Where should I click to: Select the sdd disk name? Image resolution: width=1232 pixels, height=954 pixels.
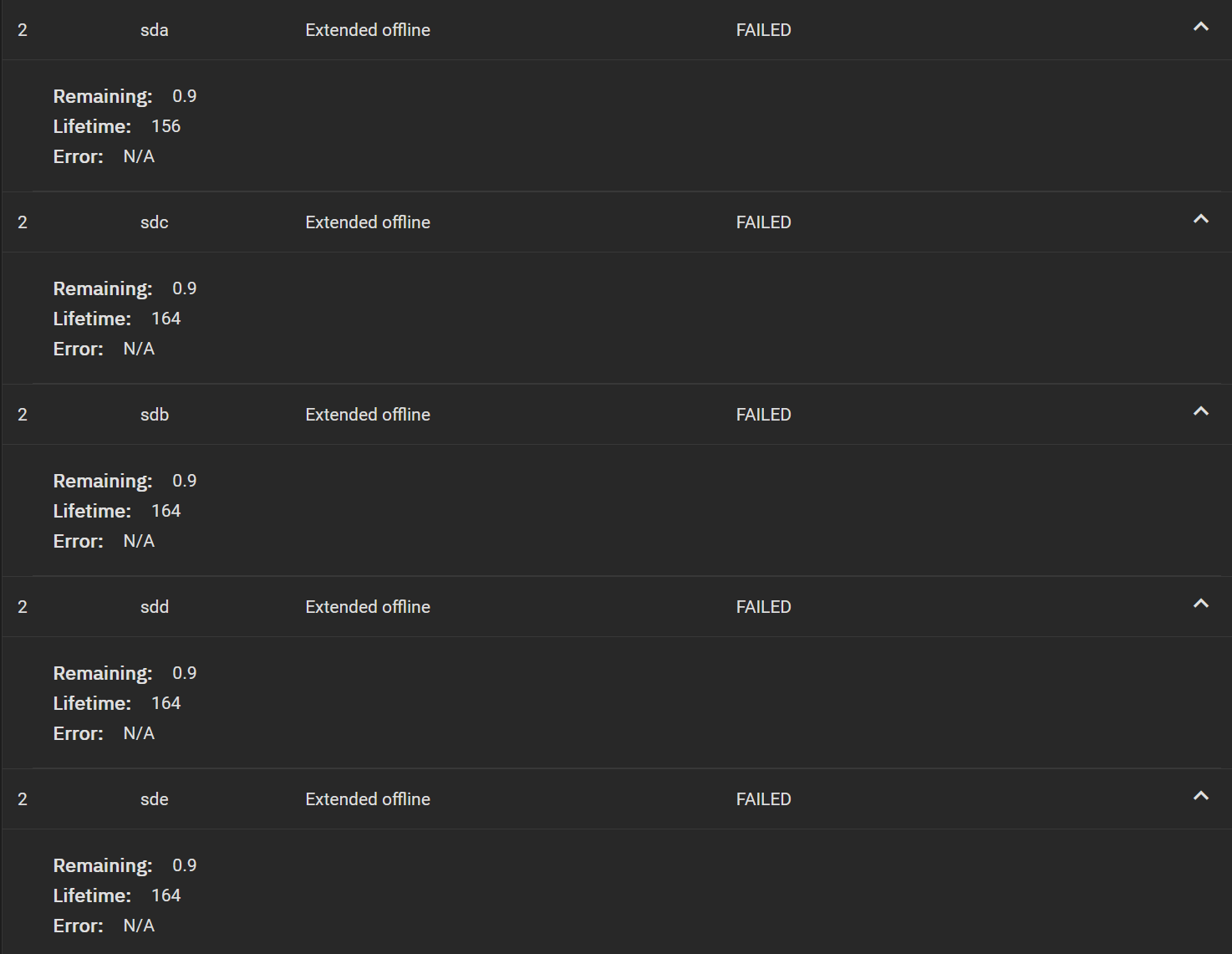[x=155, y=607]
